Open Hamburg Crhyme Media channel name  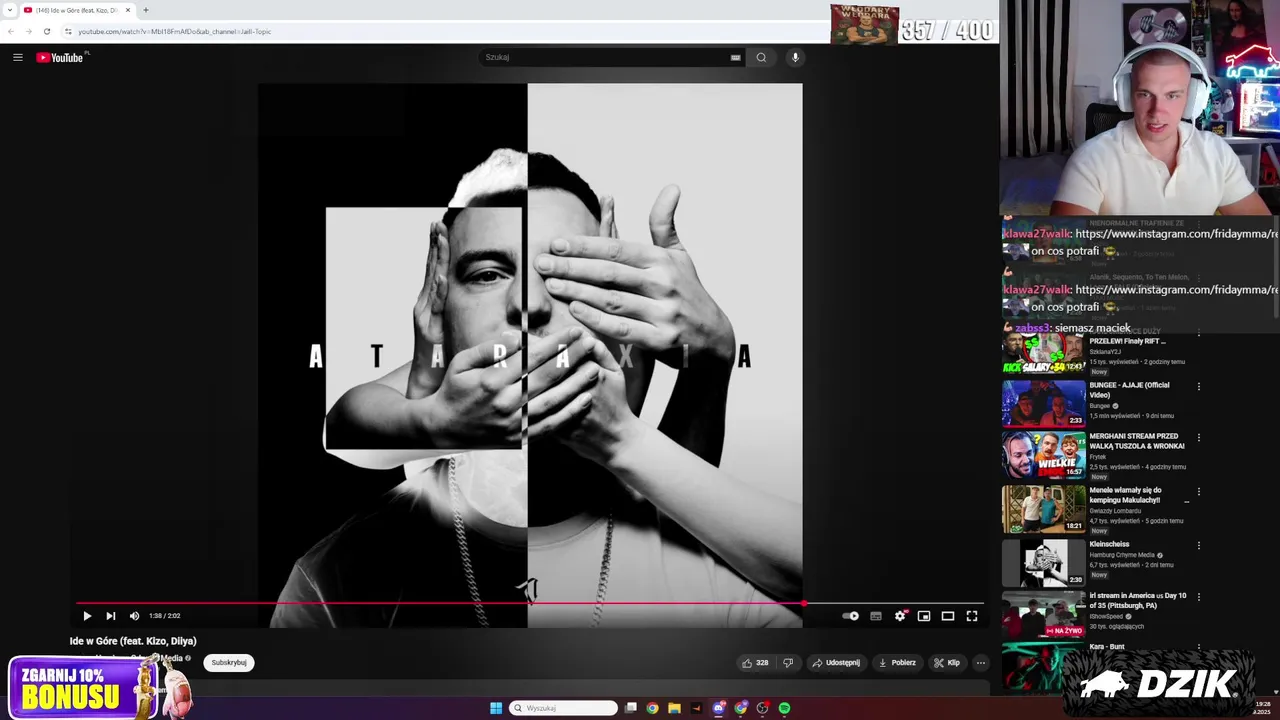click(1122, 555)
